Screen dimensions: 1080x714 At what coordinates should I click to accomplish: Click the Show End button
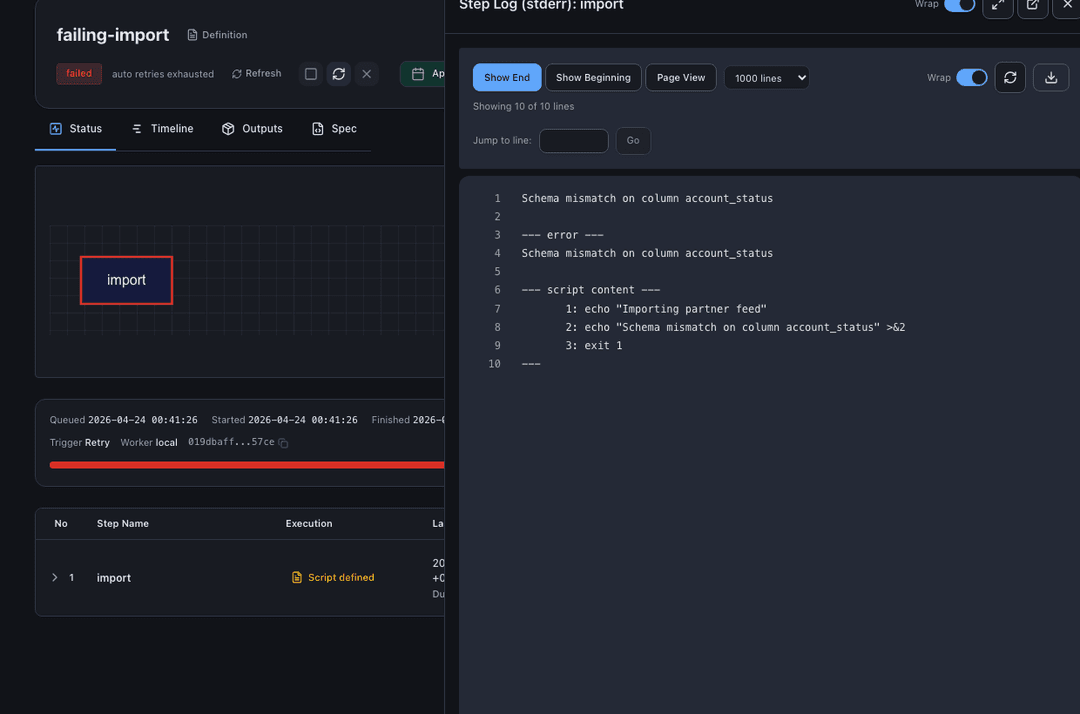[507, 77]
